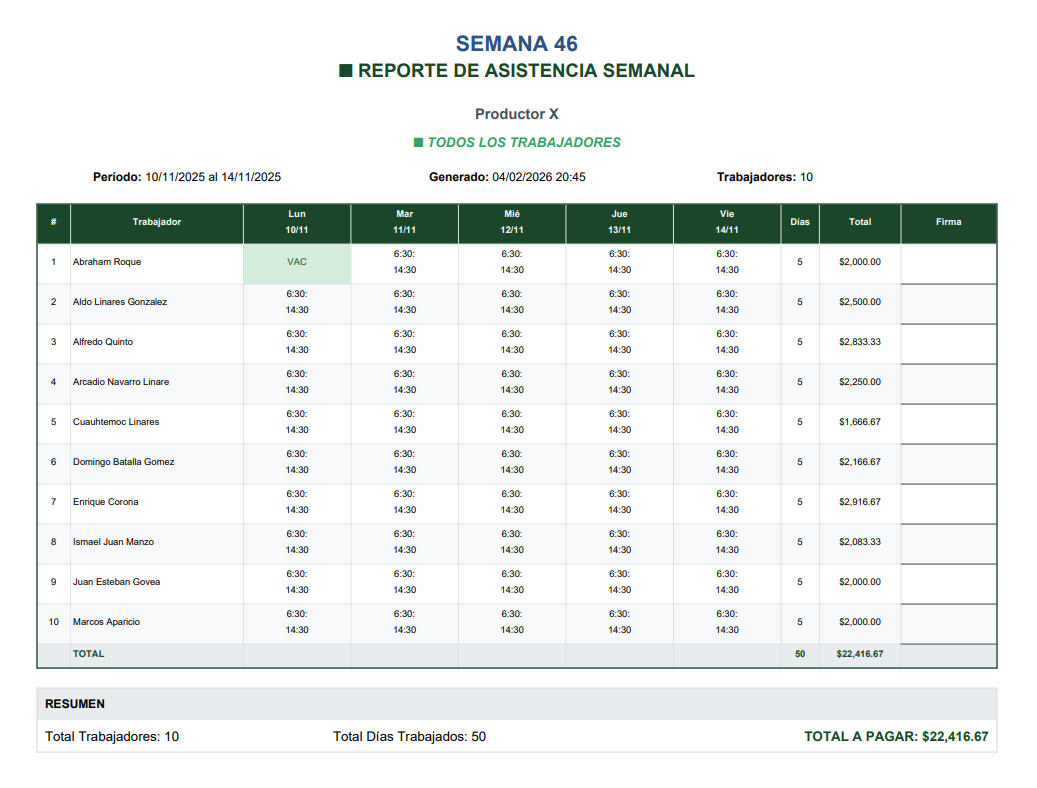Image resolution: width=1037 pixels, height=788 pixels.
Task: Click Abraham Roque's Tuesday 6:30–14:30 cell
Action: 405,262
